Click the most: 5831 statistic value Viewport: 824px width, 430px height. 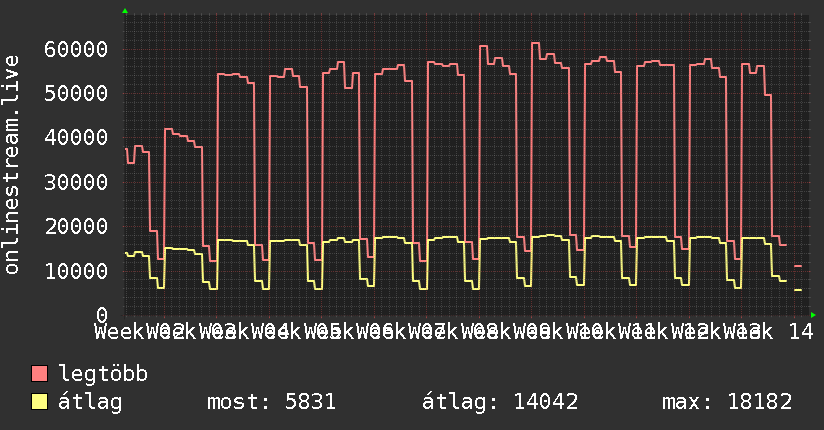[271, 402]
